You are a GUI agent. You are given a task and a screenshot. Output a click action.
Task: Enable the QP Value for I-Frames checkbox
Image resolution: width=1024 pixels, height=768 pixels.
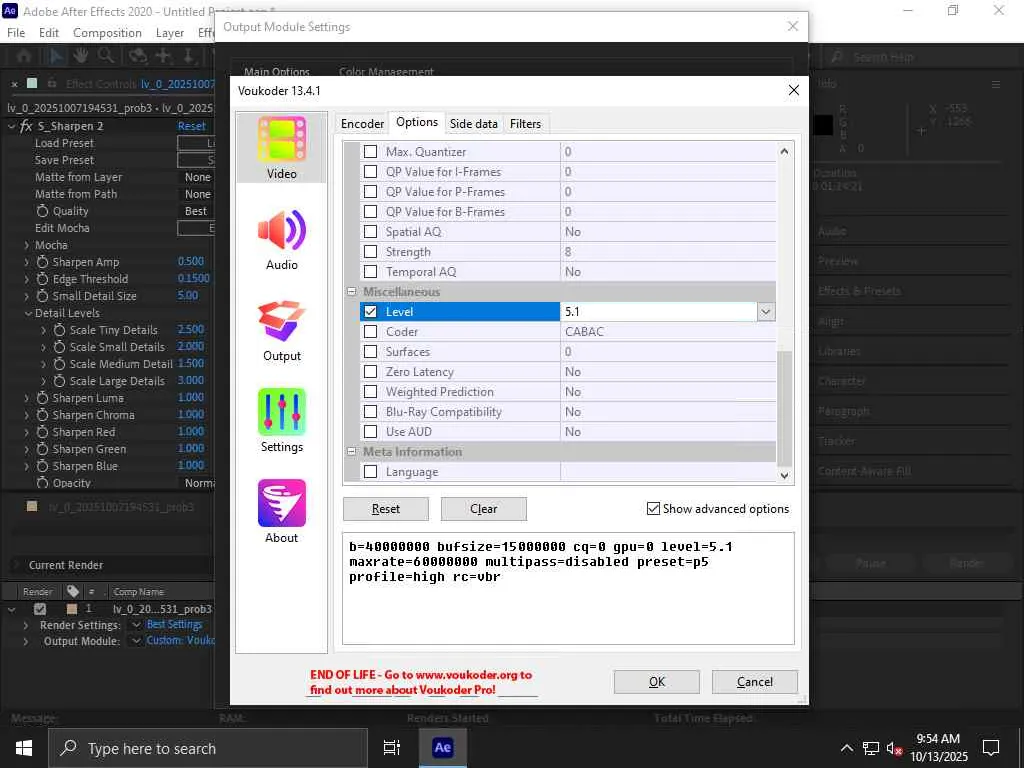tap(370, 172)
